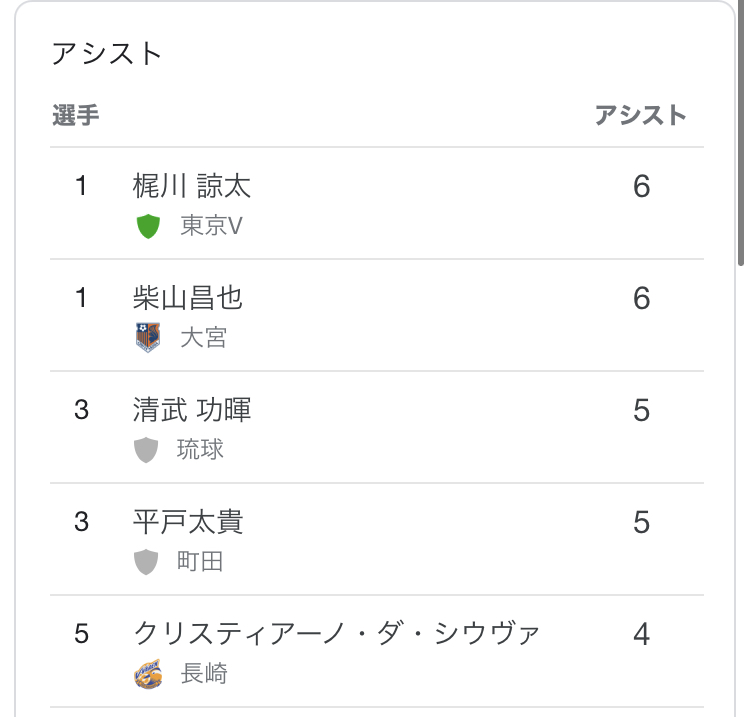
Task: Click the assist count 4 for クリスティアーノ
Action: click(641, 634)
